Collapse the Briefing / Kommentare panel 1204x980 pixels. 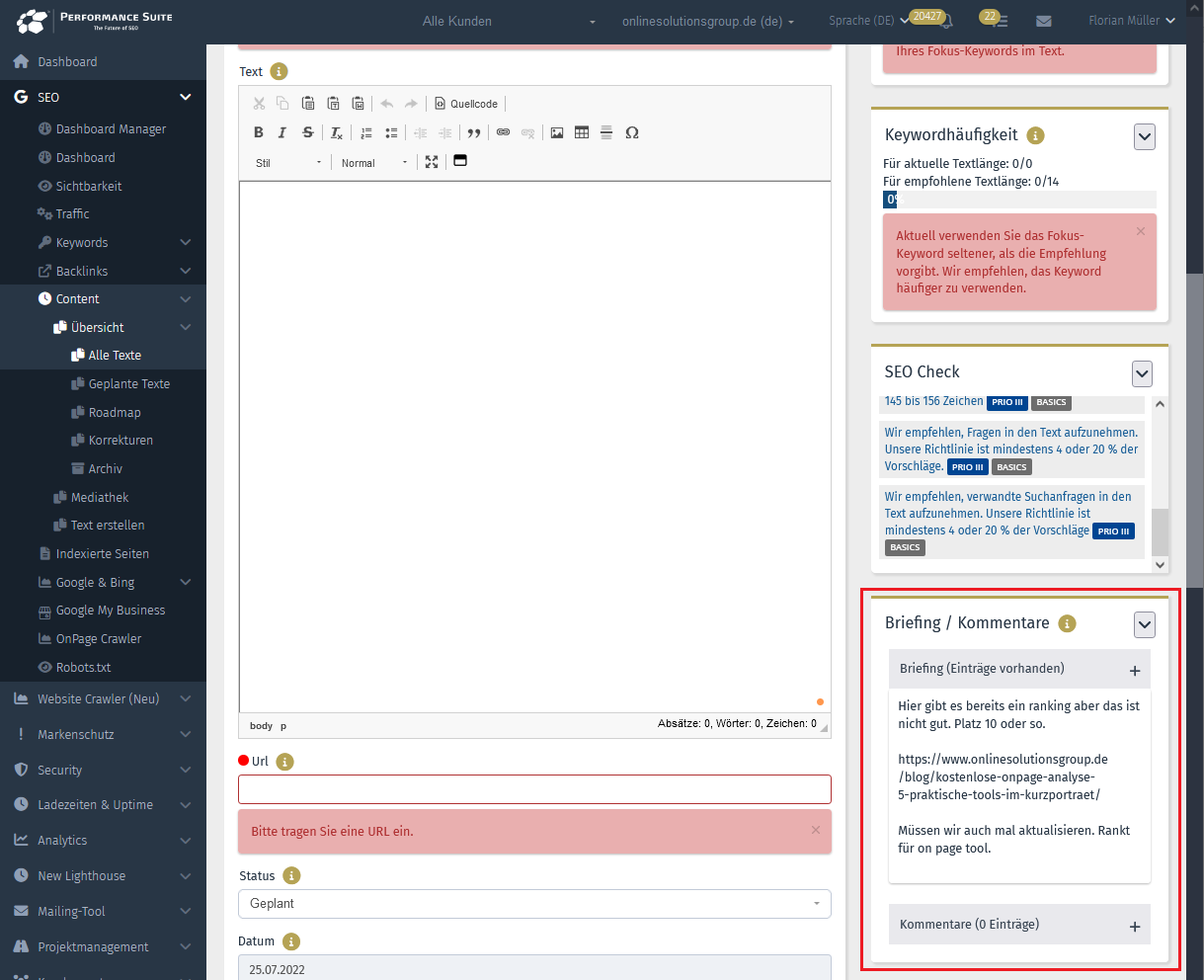pyautogui.click(x=1144, y=624)
